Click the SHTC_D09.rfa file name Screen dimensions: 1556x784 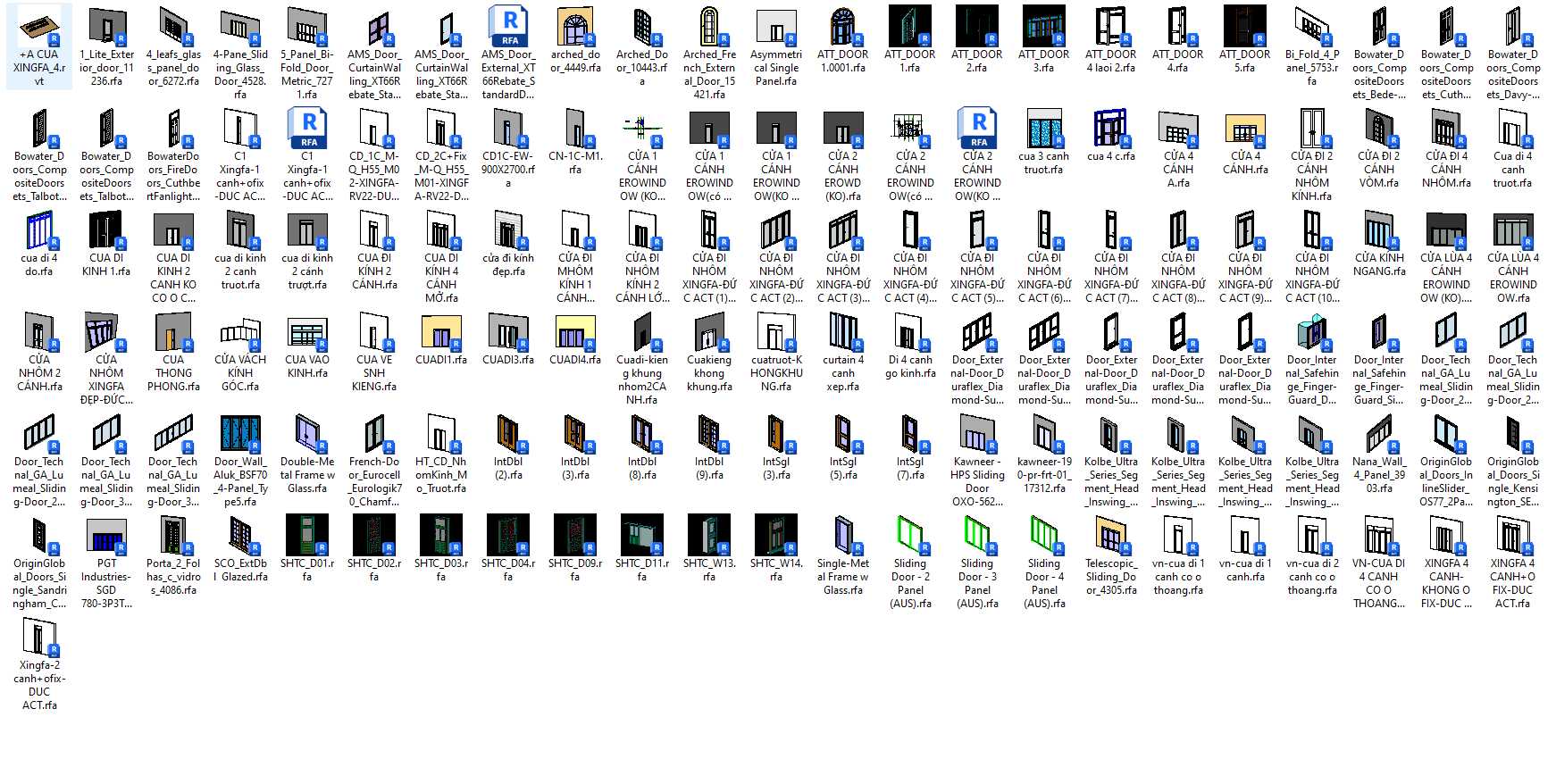(x=575, y=570)
